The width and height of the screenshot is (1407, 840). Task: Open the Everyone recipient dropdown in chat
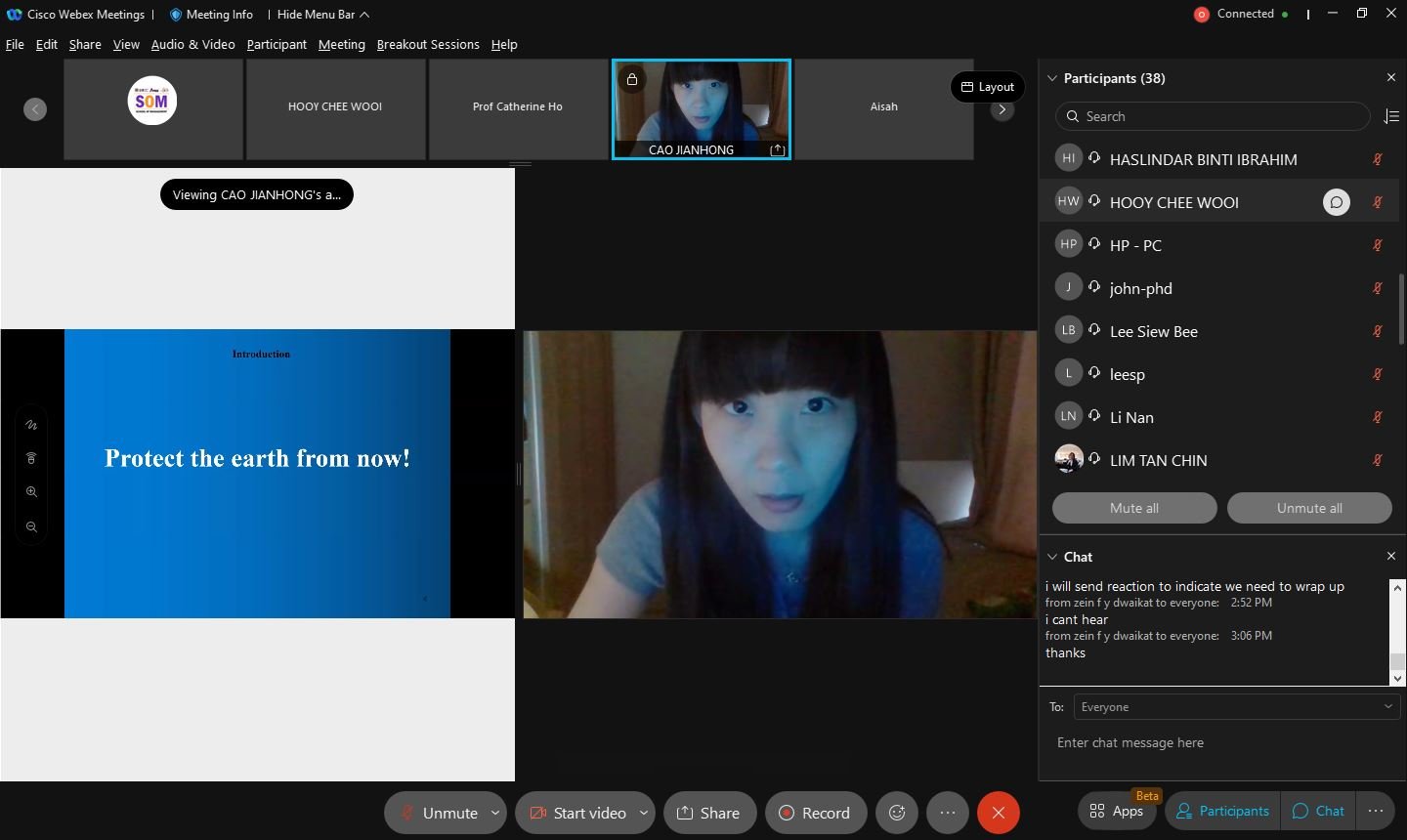pos(1236,706)
